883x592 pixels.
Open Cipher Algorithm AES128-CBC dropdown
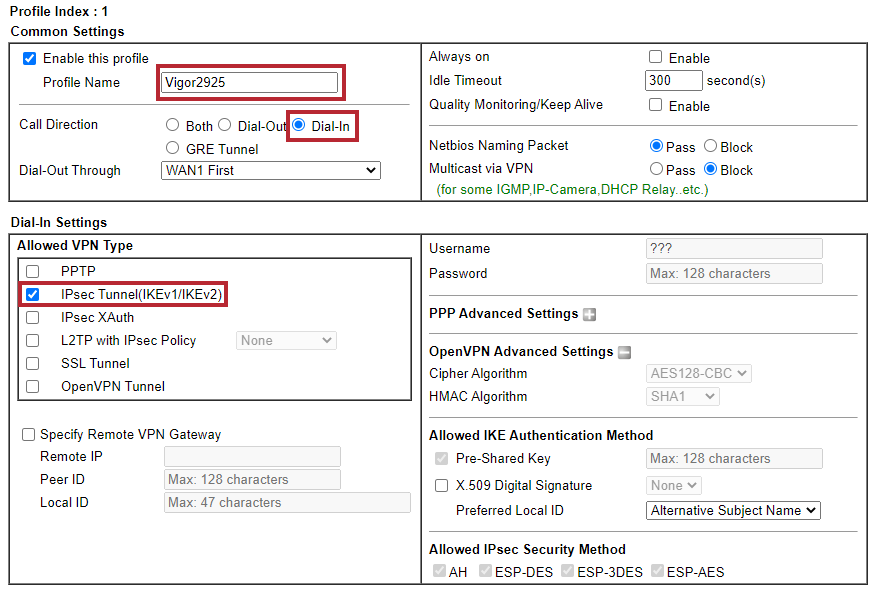698,373
